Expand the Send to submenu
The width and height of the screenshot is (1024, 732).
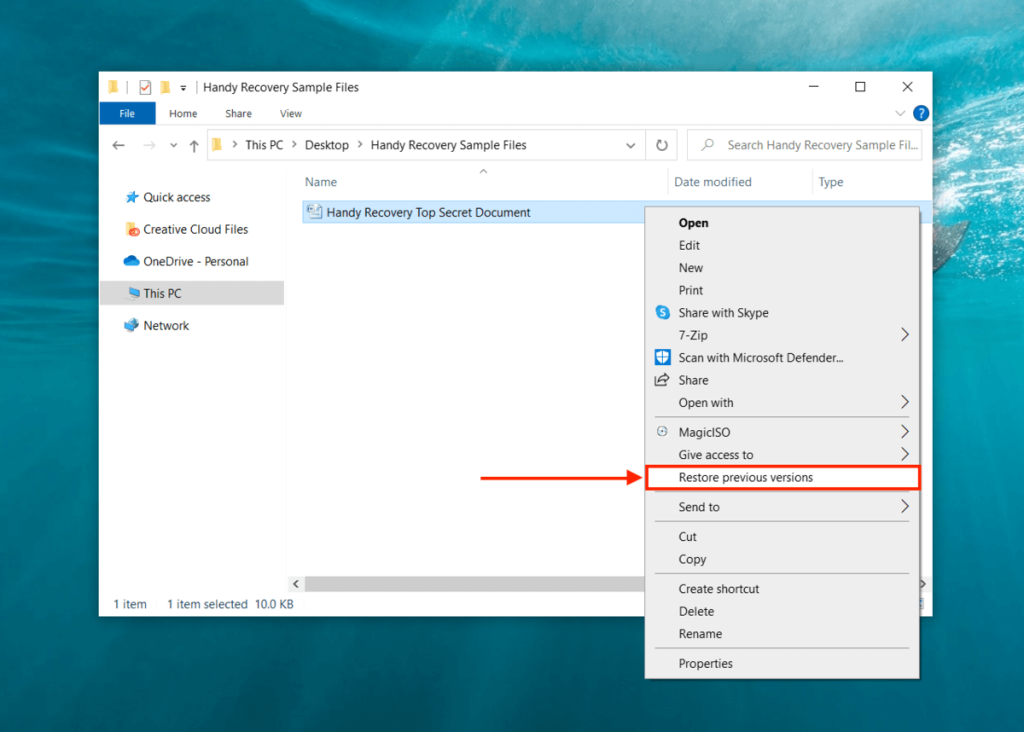906,507
